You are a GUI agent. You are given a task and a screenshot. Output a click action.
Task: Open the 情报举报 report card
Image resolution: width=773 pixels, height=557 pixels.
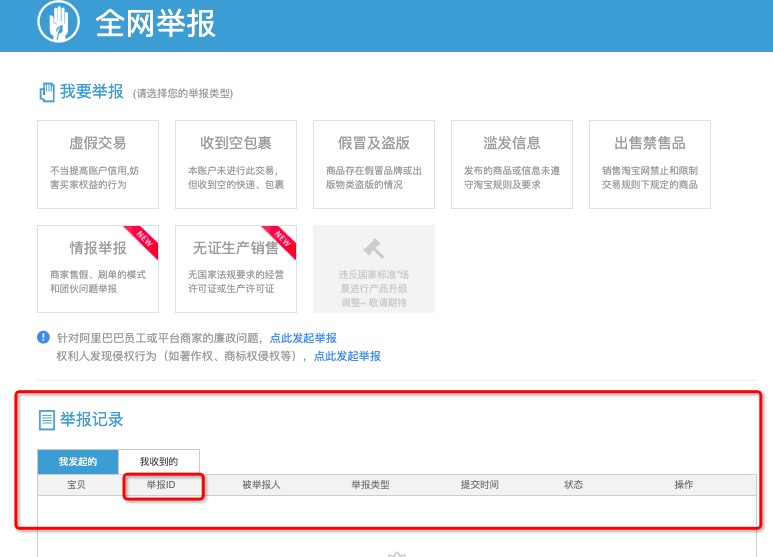click(x=98, y=269)
